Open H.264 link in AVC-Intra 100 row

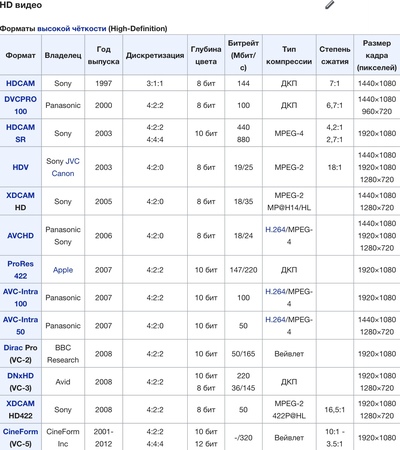[x=275, y=292]
